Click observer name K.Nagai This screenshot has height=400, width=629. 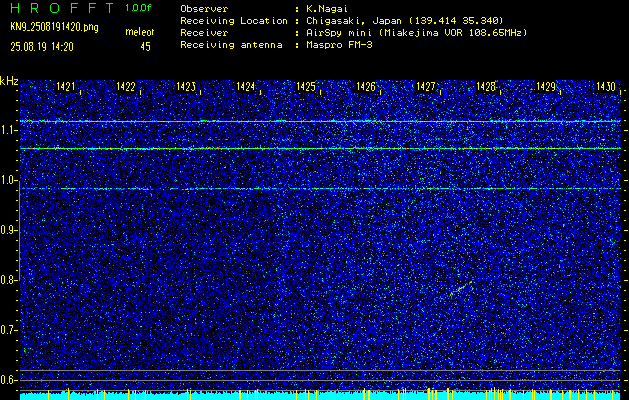(x=327, y=9)
